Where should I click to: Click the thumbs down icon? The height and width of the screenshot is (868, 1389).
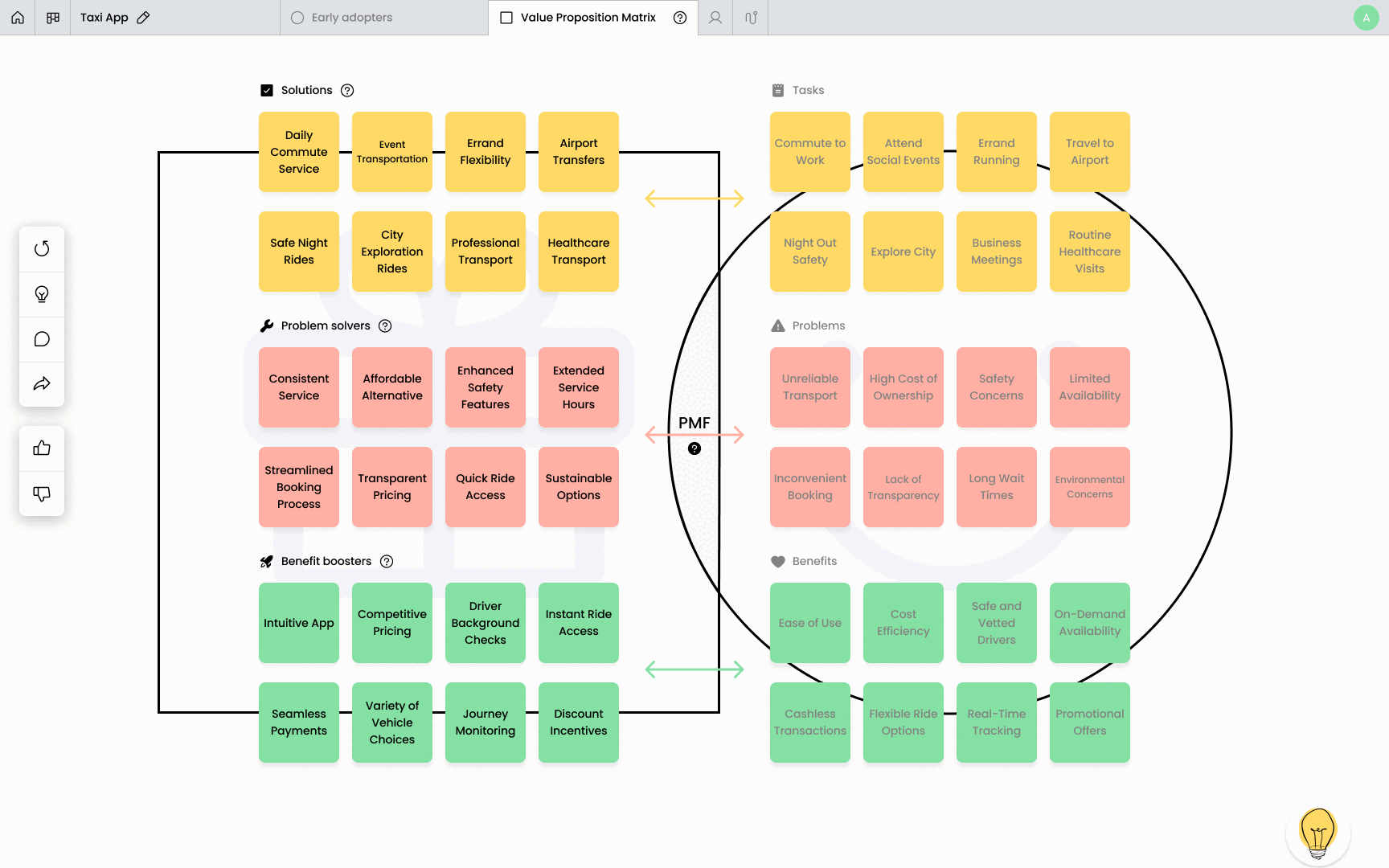point(42,493)
